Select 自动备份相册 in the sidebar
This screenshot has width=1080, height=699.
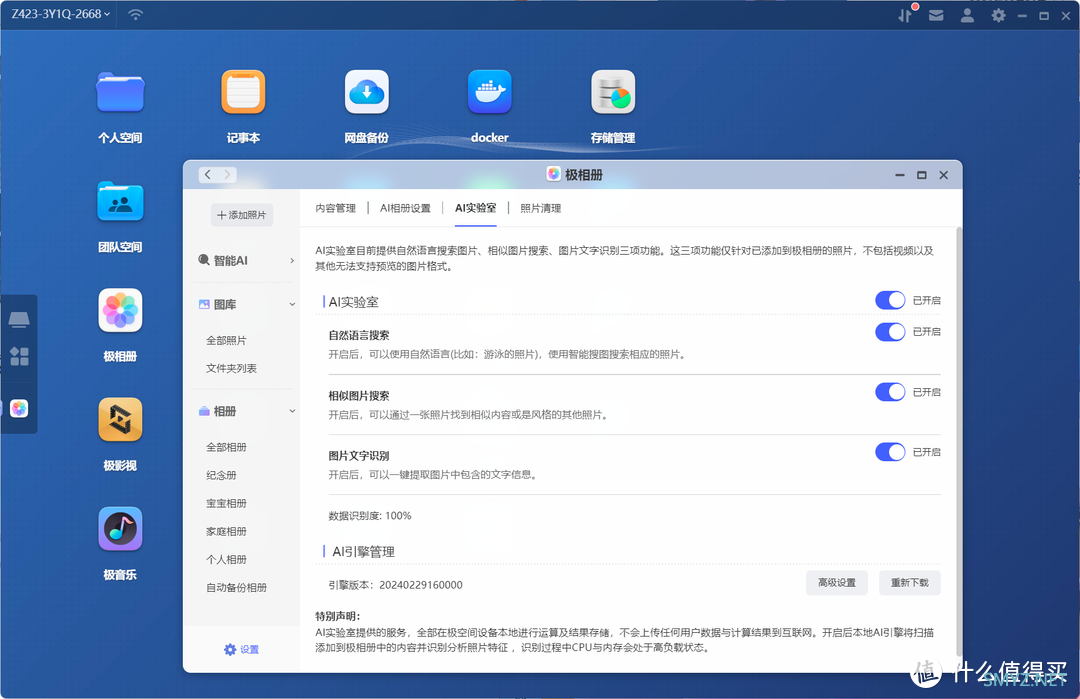pyautogui.click(x=236, y=587)
